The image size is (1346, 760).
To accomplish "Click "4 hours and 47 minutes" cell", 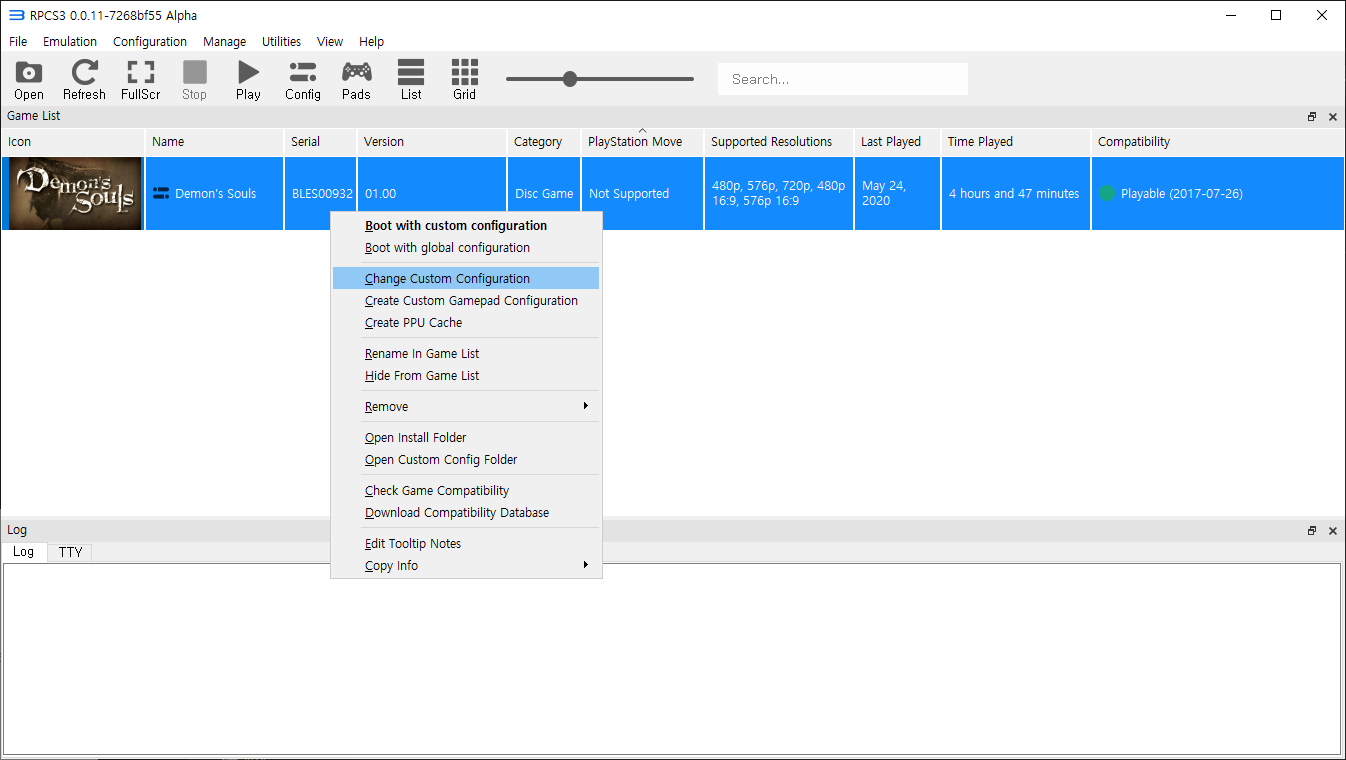I will coord(1014,194).
